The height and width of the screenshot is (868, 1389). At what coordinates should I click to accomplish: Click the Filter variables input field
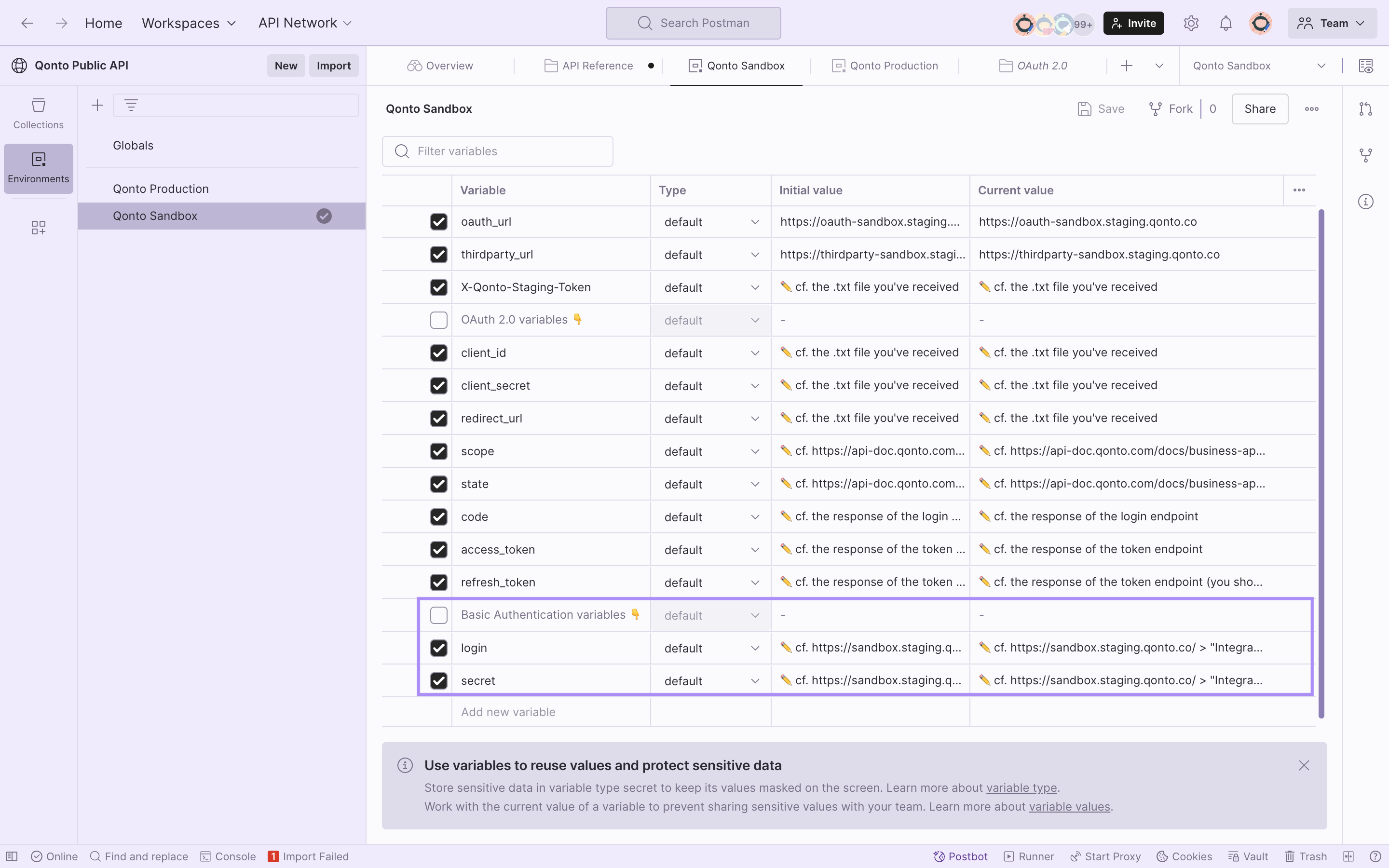[x=497, y=151]
